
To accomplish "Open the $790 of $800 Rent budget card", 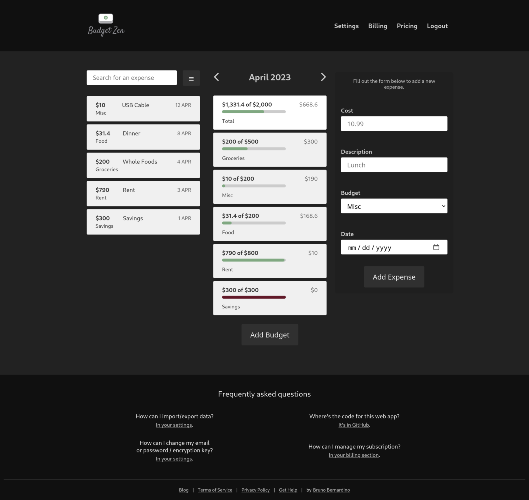I will click(x=270, y=261).
